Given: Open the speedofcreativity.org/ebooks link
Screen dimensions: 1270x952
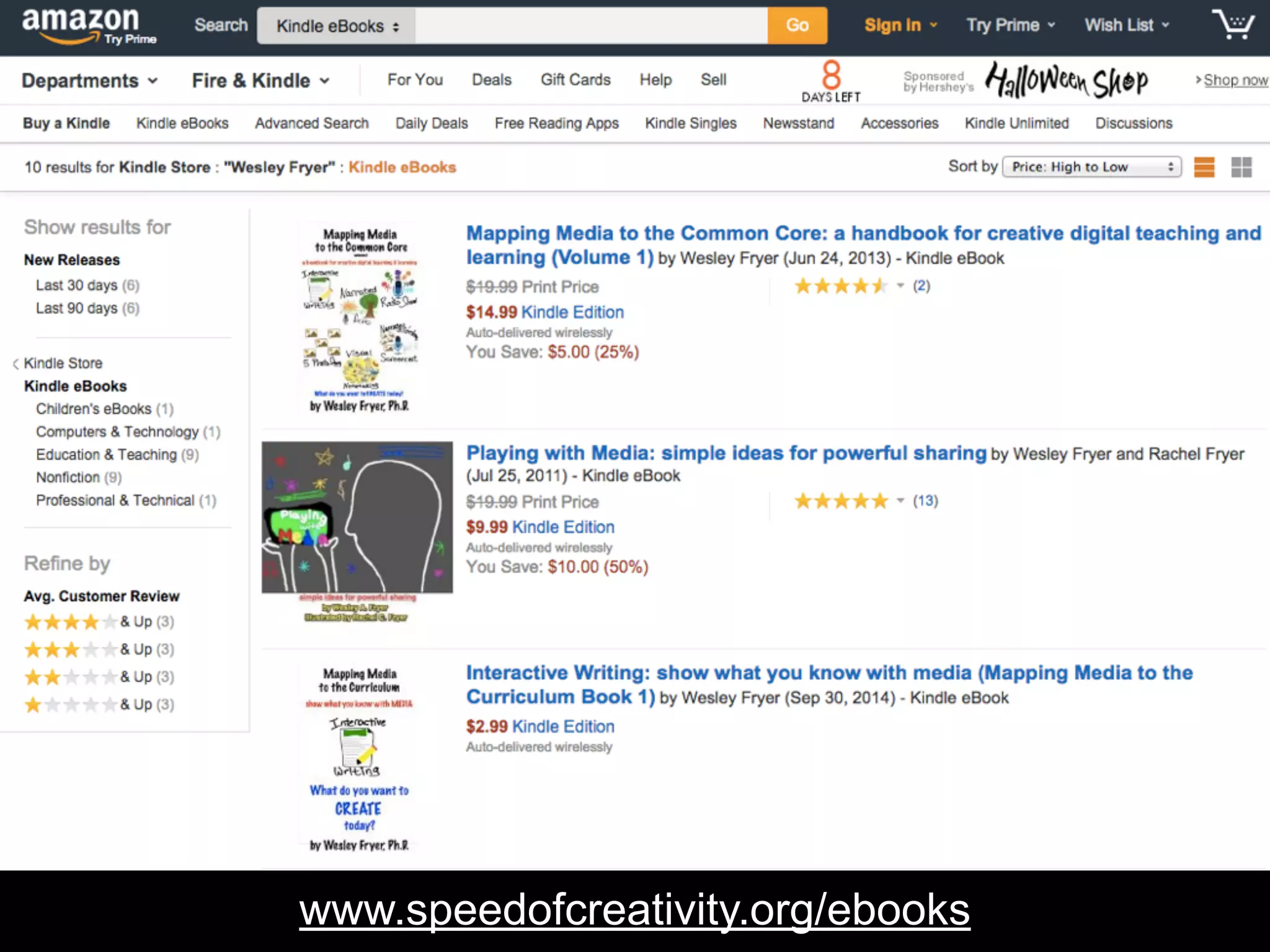Looking at the screenshot, I should pyautogui.click(x=634, y=910).
